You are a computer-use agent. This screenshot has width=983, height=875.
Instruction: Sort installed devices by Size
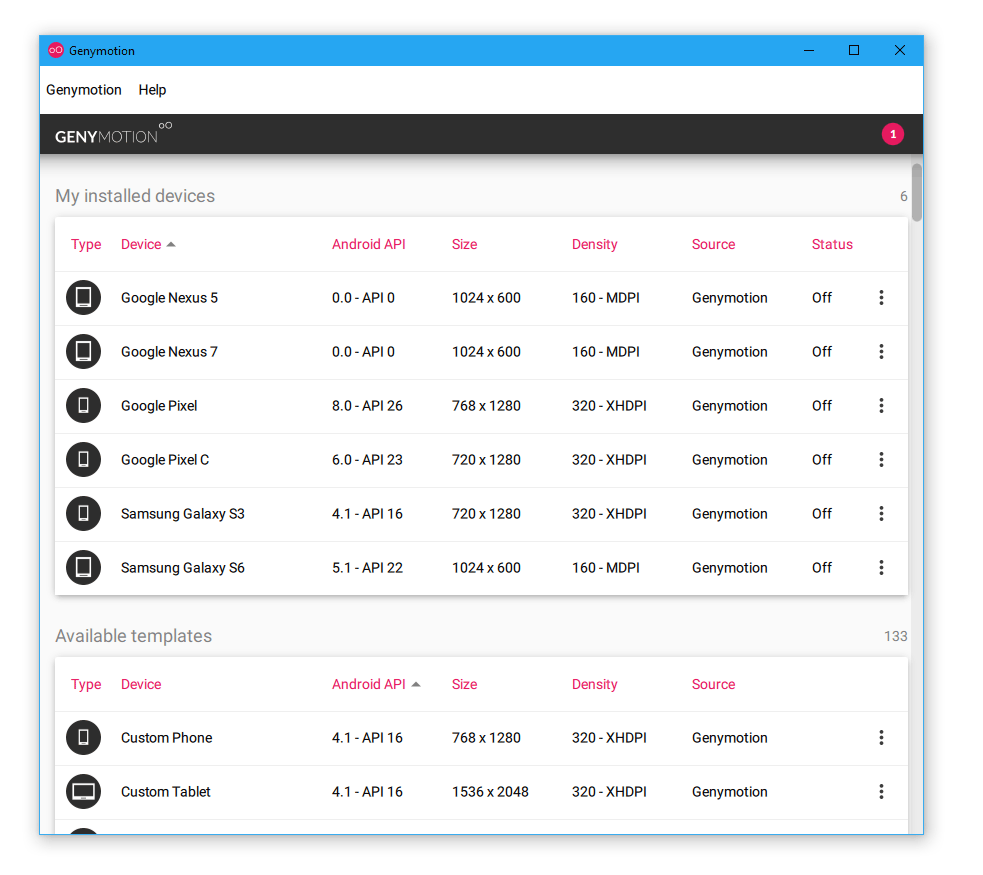point(465,244)
